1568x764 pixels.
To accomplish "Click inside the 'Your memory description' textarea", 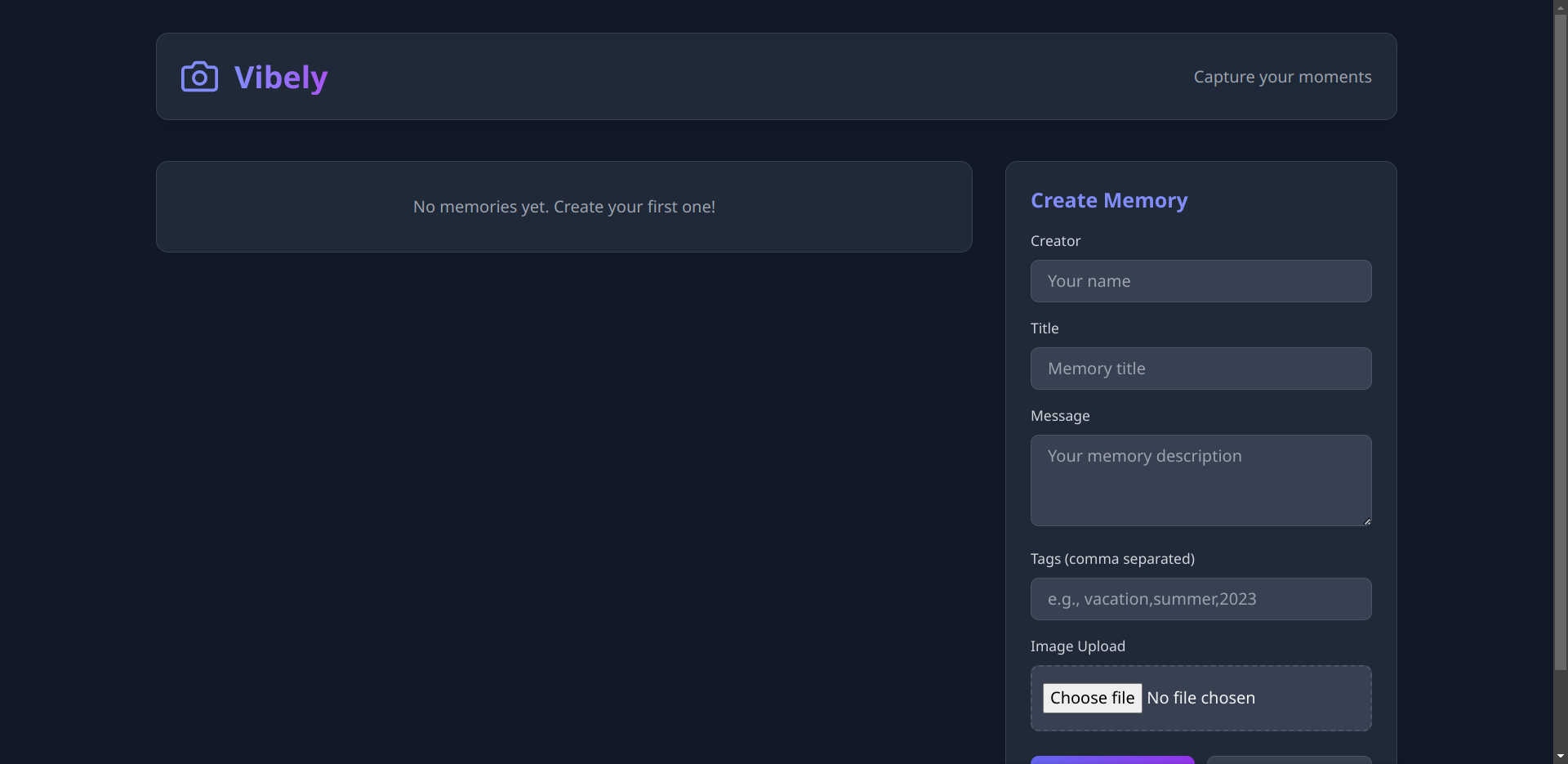I will pyautogui.click(x=1200, y=480).
